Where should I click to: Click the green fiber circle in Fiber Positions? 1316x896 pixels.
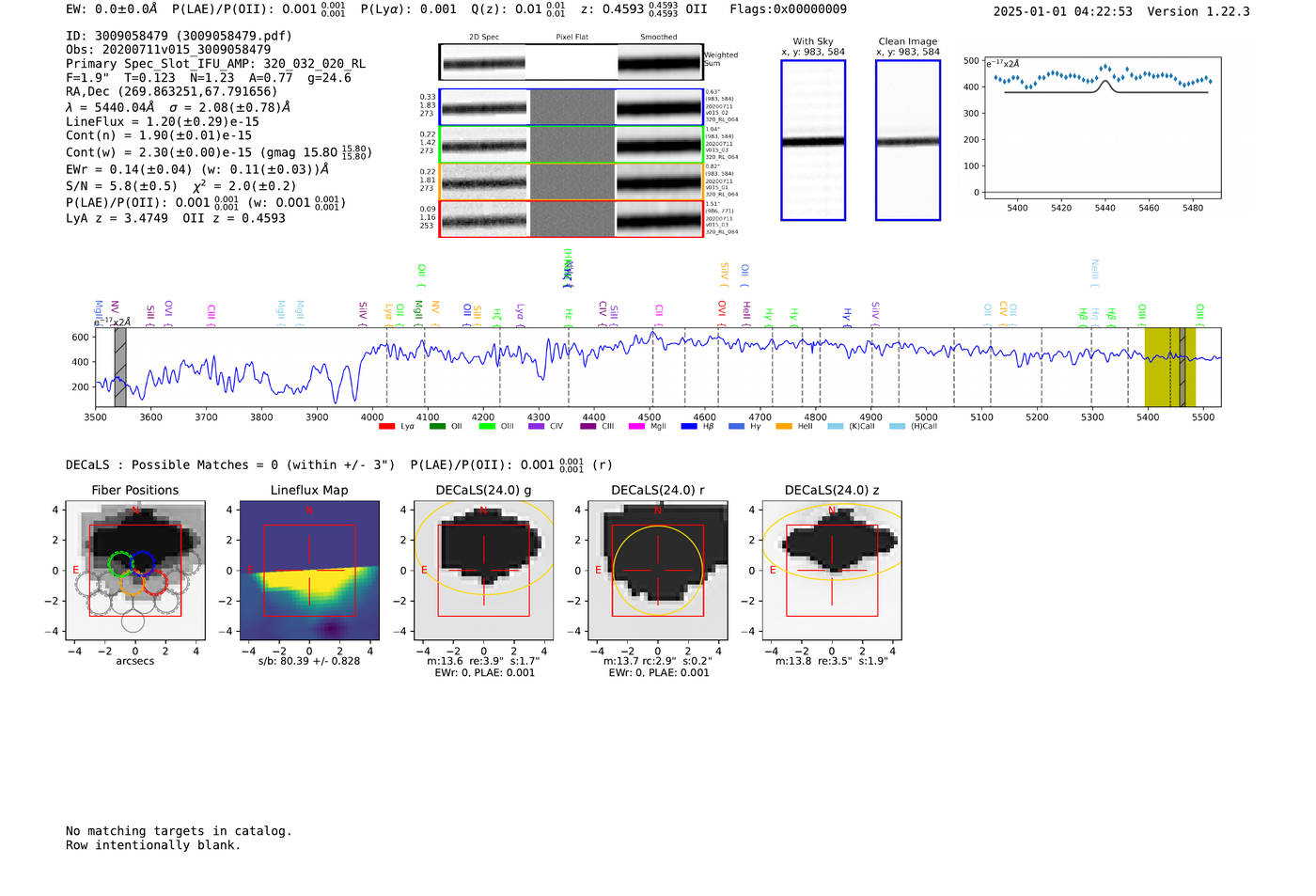[120, 564]
